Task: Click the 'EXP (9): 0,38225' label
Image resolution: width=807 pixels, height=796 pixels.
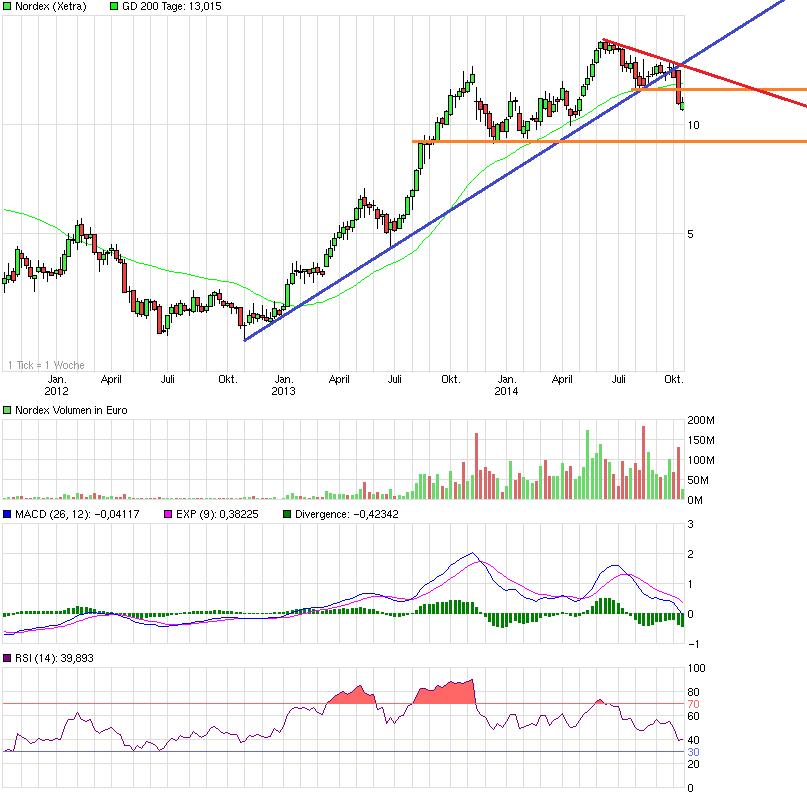Action: (x=217, y=514)
